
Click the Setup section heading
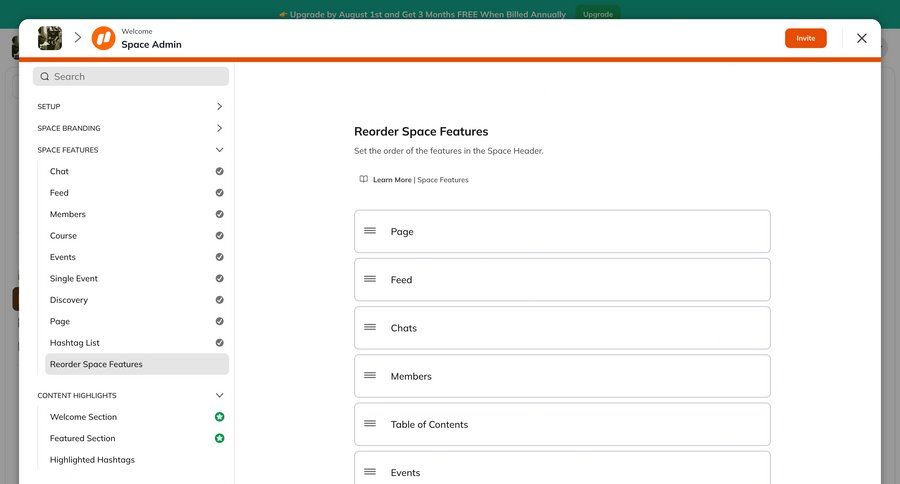[x=49, y=106]
